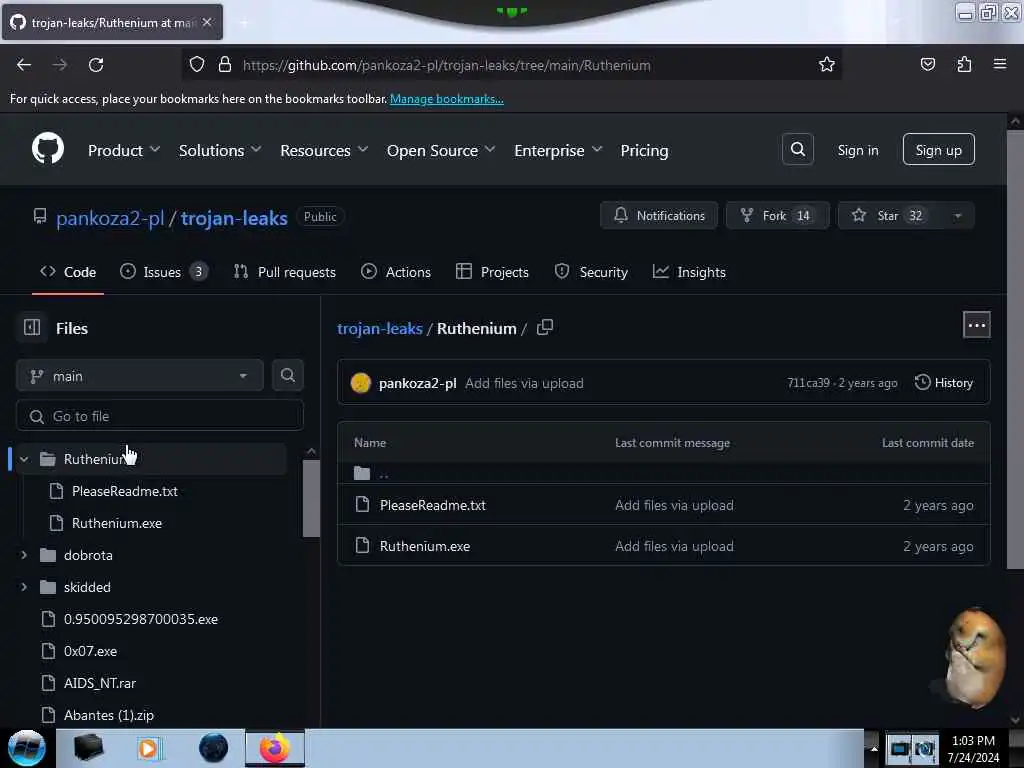
Task: Open the Projects tab
Action: [x=492, y=272]
